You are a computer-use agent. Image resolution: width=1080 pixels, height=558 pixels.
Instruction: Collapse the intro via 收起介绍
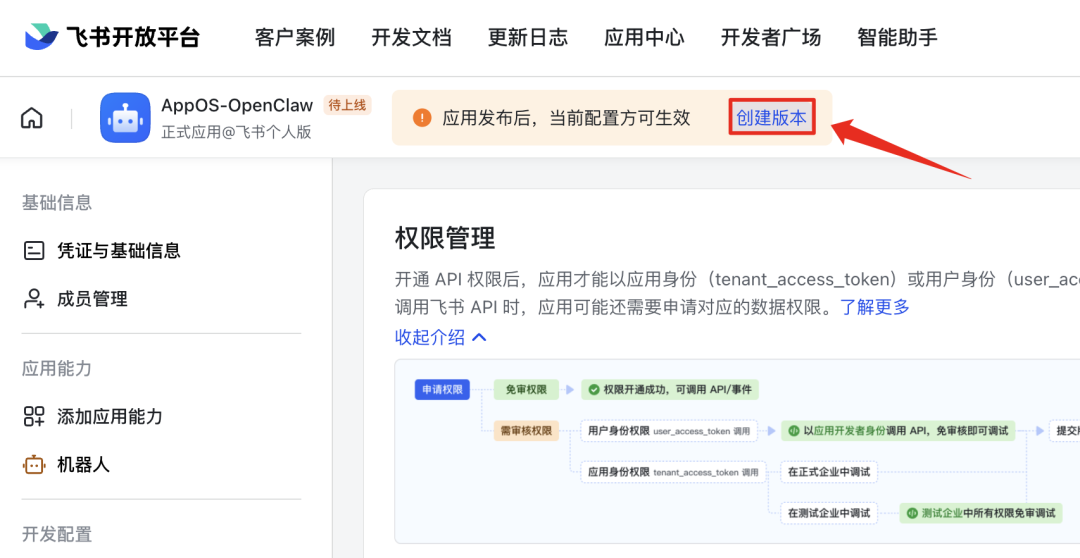[441, 337]
